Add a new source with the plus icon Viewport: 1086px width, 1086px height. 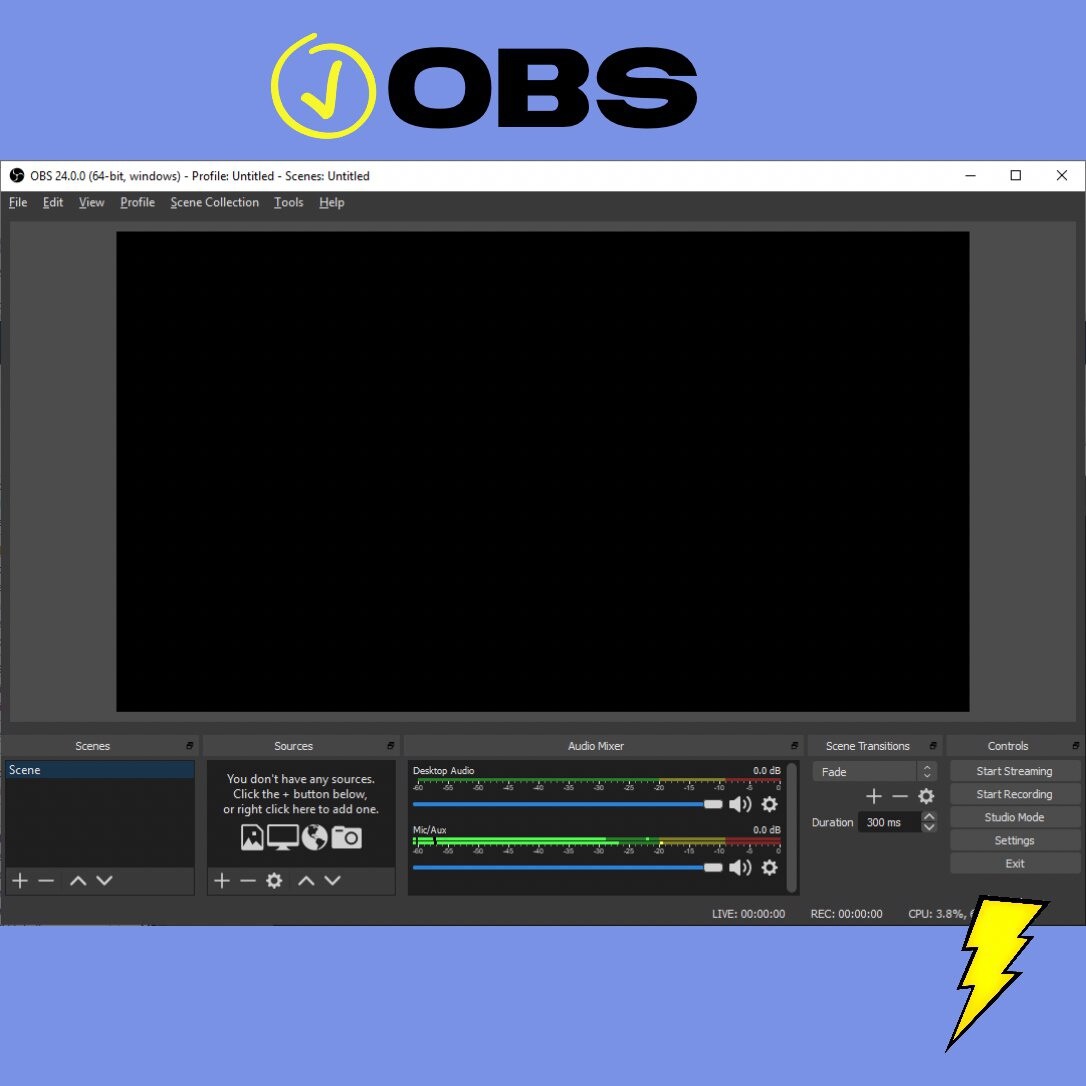click(222, 880)
